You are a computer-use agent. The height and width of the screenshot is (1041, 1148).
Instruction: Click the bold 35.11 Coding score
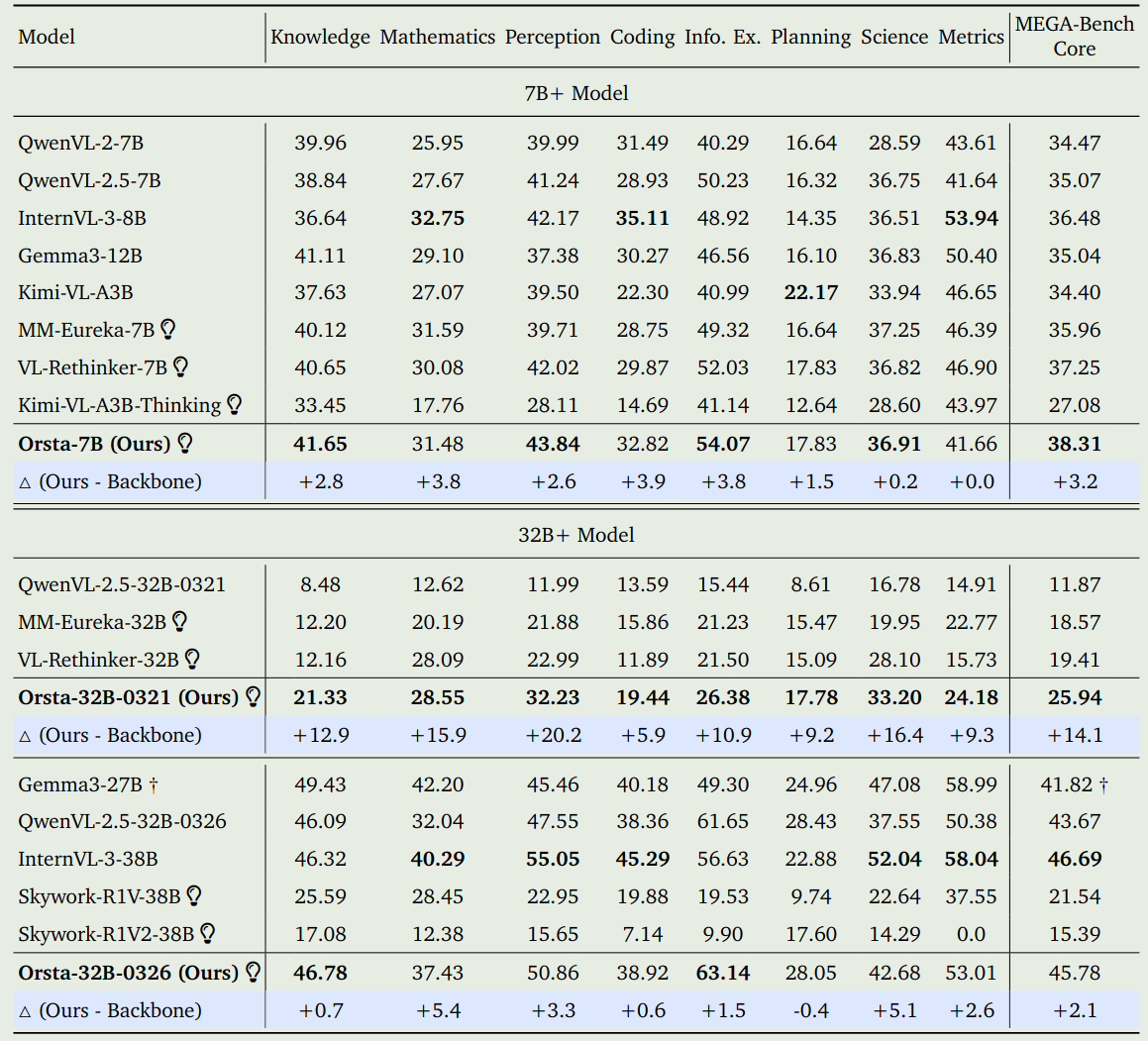point(643,218)
